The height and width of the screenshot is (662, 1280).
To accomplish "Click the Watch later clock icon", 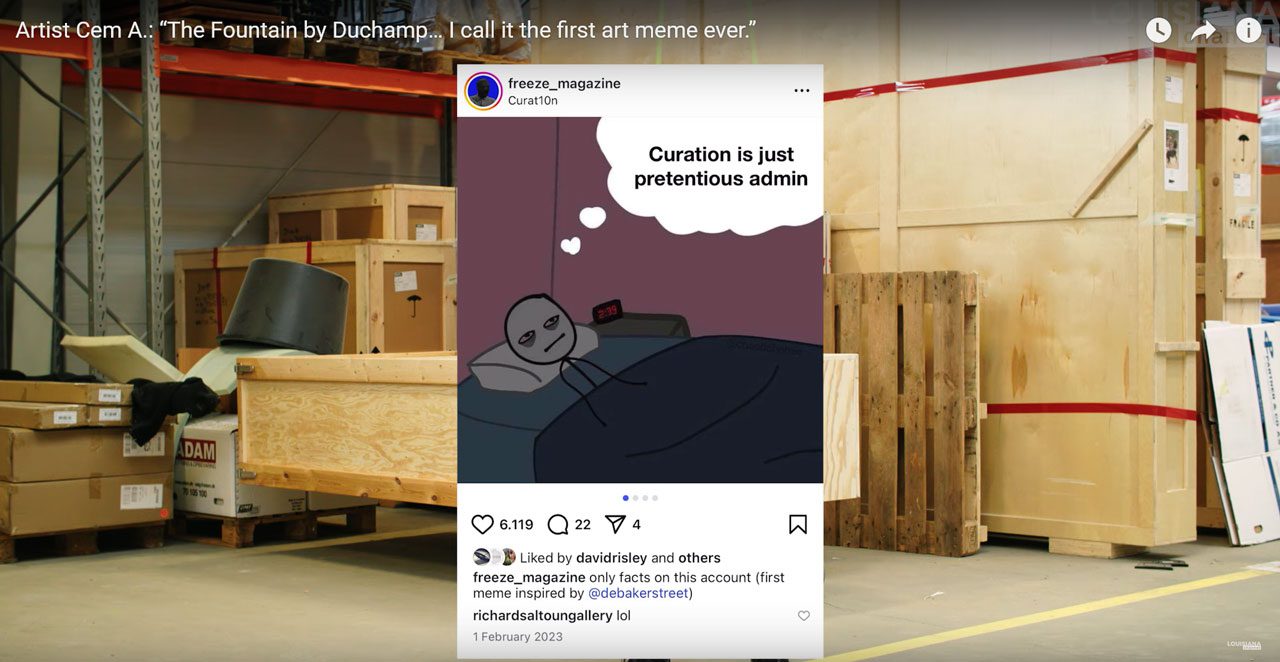I will pos(1158,31).
